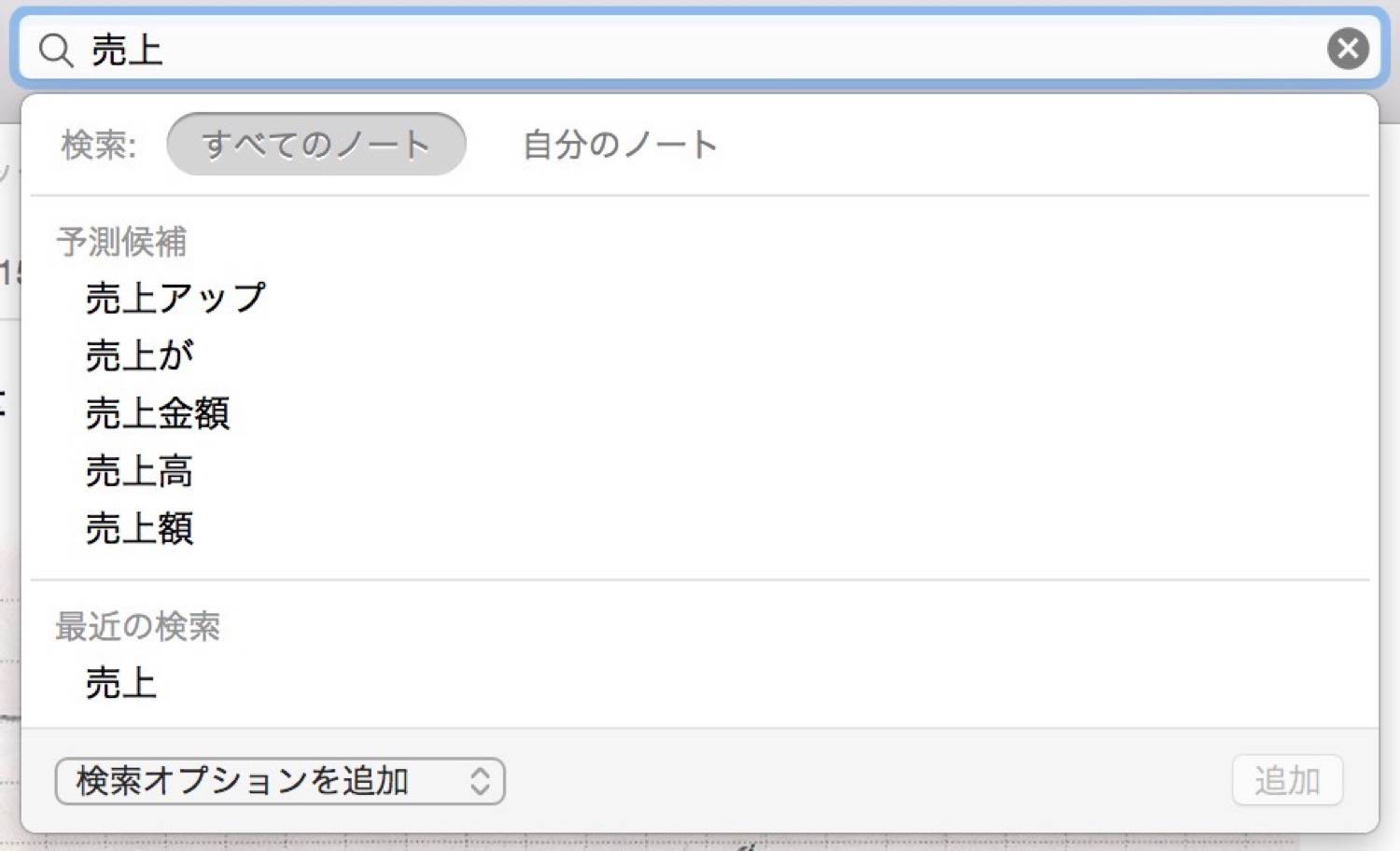
Task: Click the up-down chevrons on search options popup
Action: coord(480,781)
